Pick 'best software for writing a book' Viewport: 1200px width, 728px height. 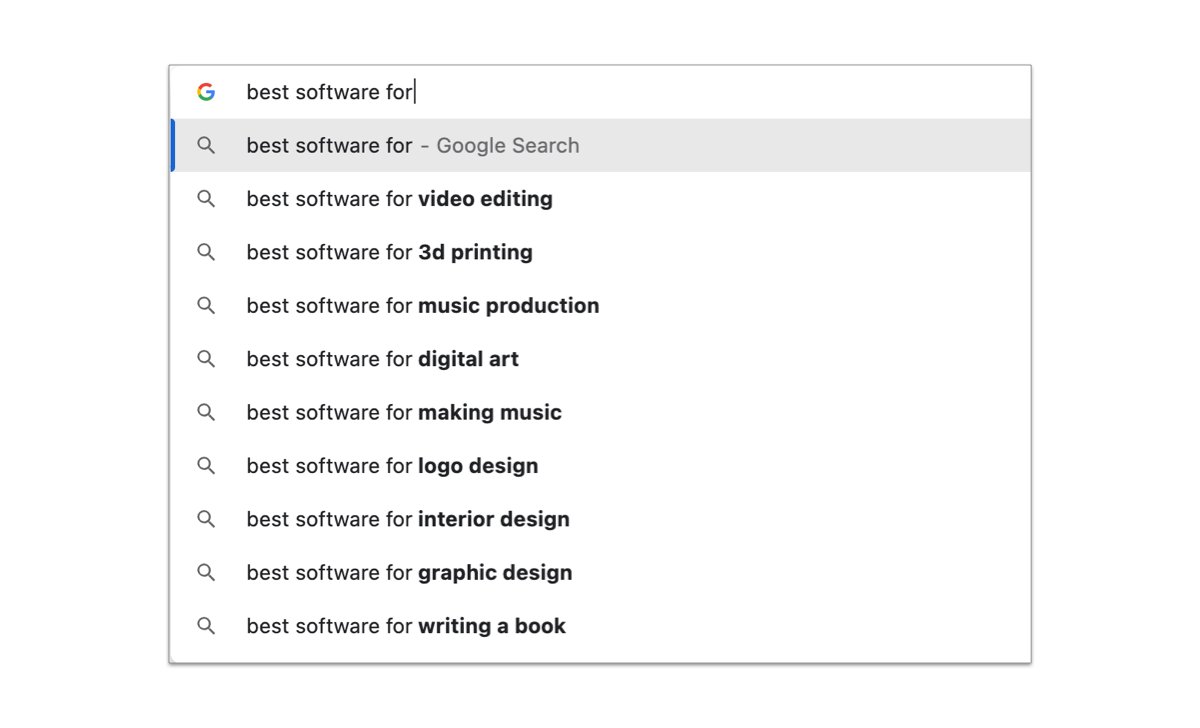[x=406, y=626]
